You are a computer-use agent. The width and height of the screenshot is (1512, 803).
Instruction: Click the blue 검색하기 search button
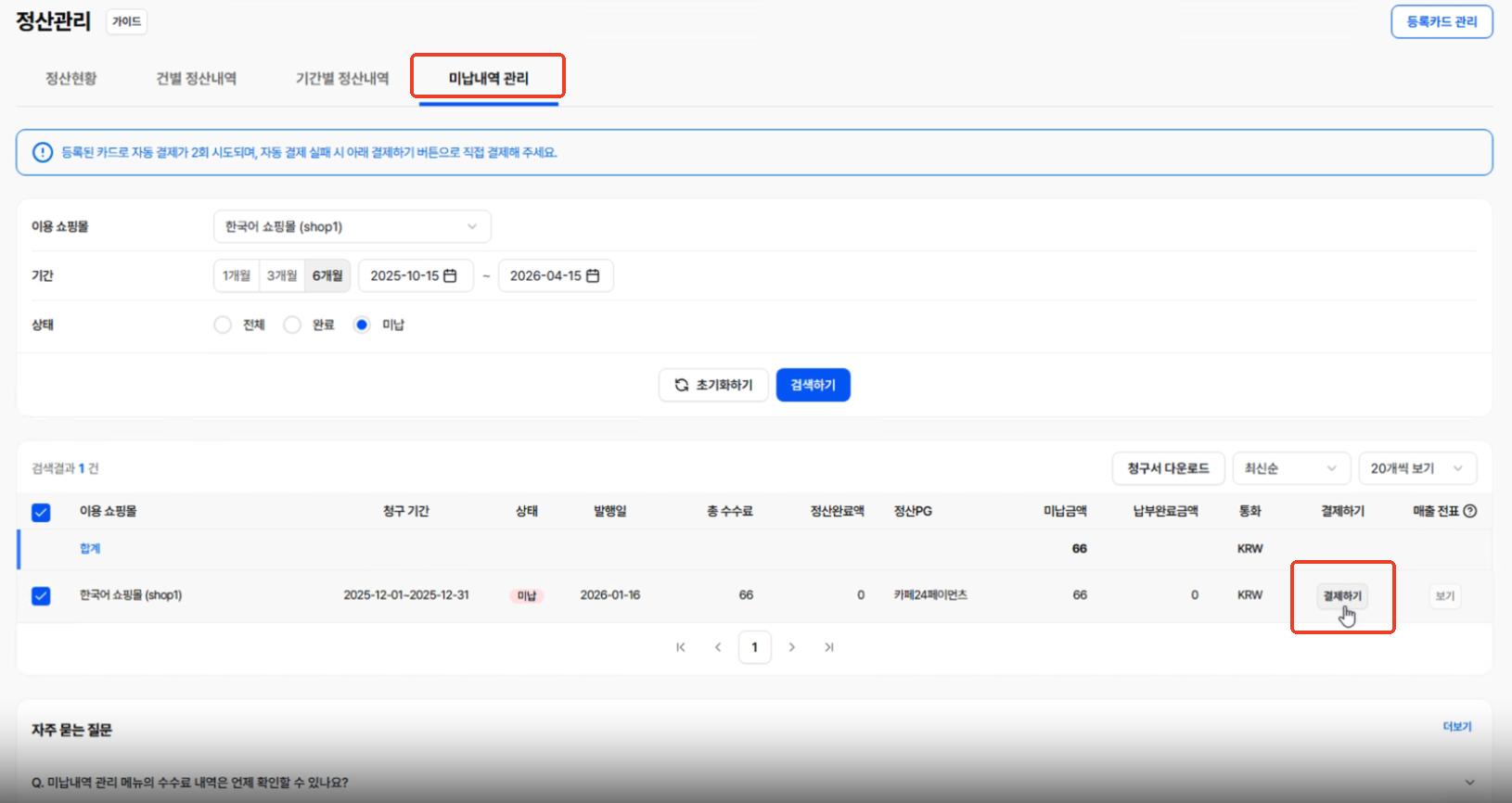point(813,385)
